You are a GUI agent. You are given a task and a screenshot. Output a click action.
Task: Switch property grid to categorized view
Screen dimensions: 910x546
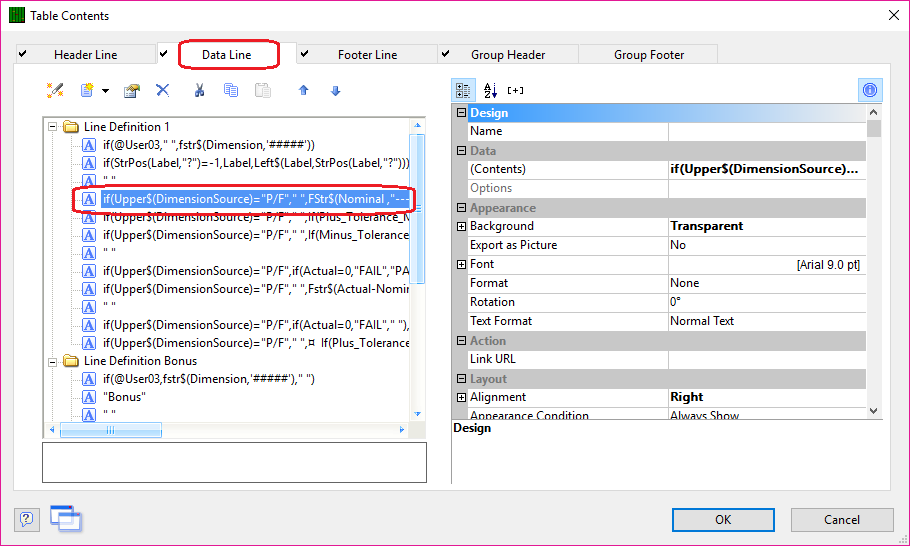pyautogui.click(x=463, y=90)
